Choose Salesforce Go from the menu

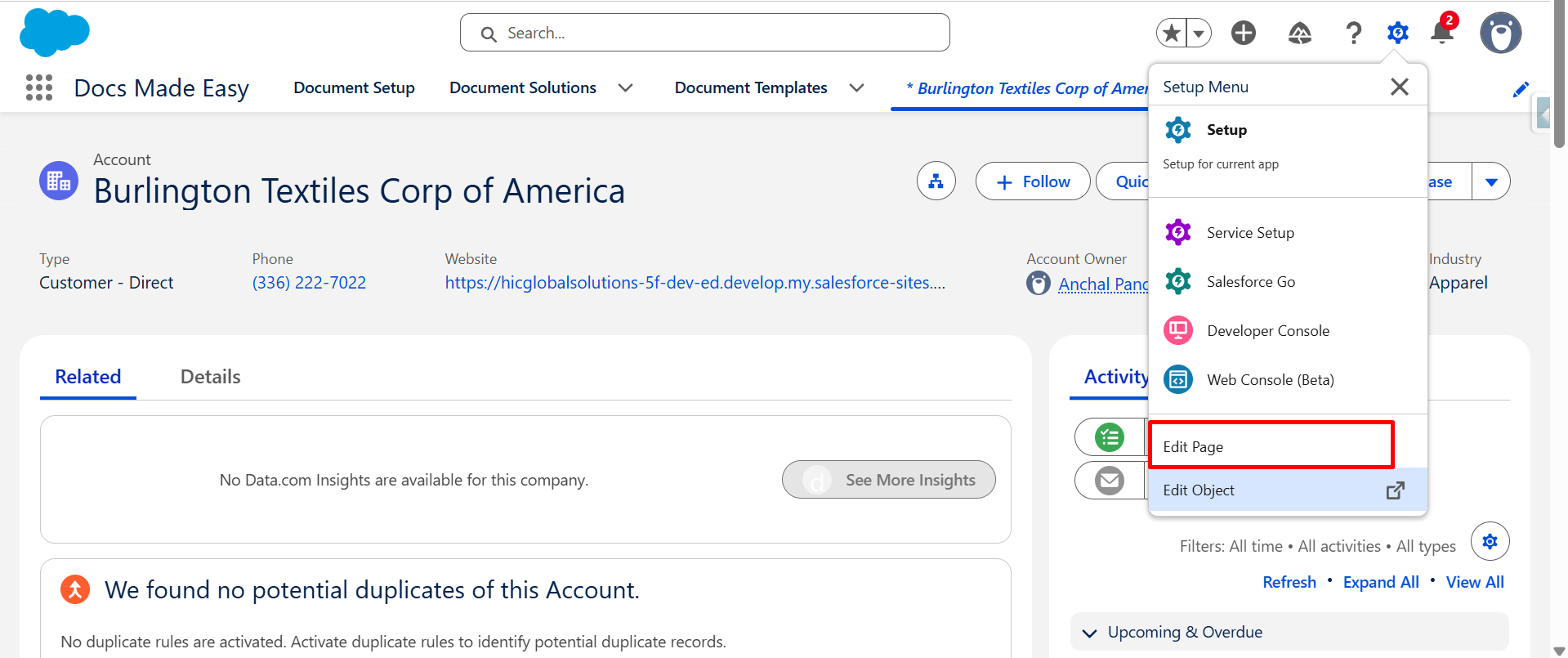[x=1288, y=282]
